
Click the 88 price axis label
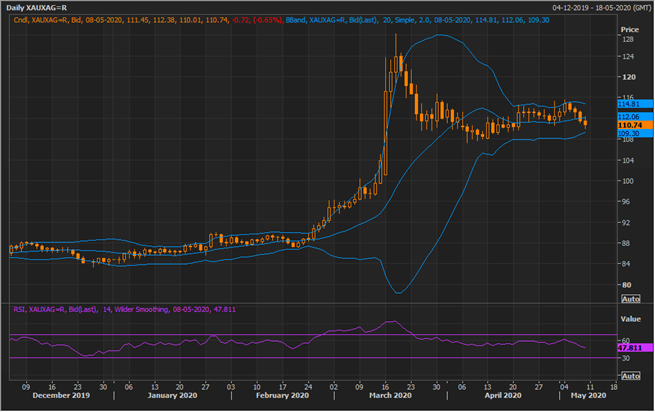(x=626, y=243)
